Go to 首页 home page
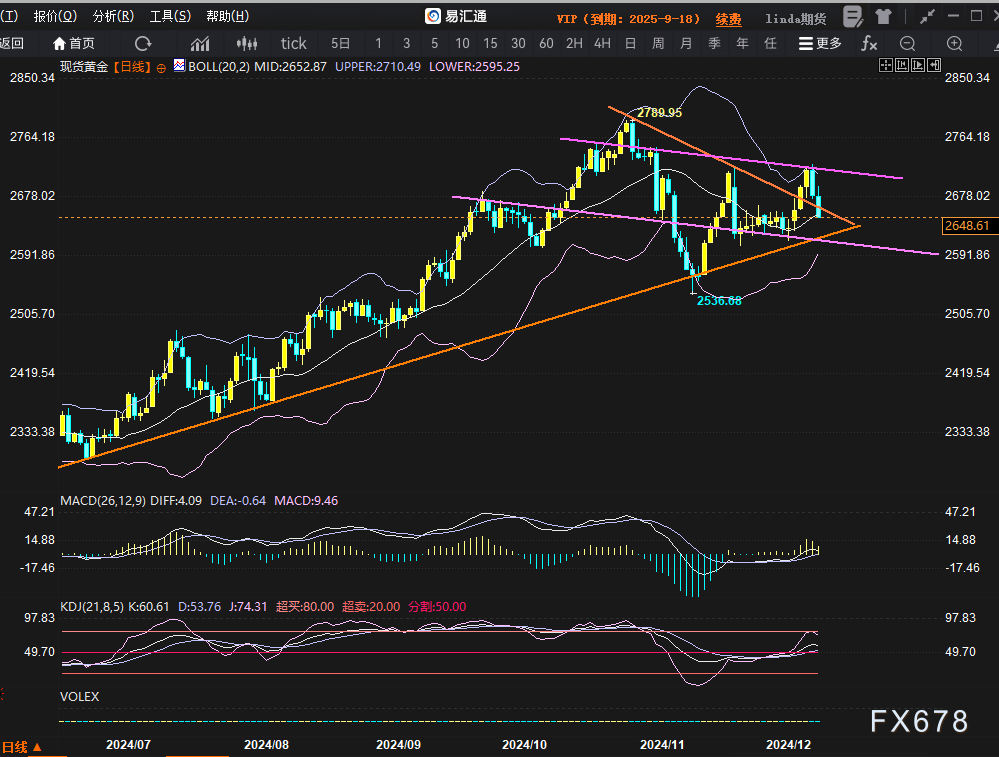 tap(74, 43)
